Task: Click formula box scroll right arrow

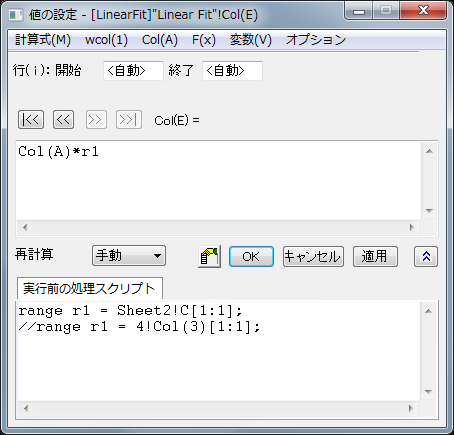Action: (412, 228)
